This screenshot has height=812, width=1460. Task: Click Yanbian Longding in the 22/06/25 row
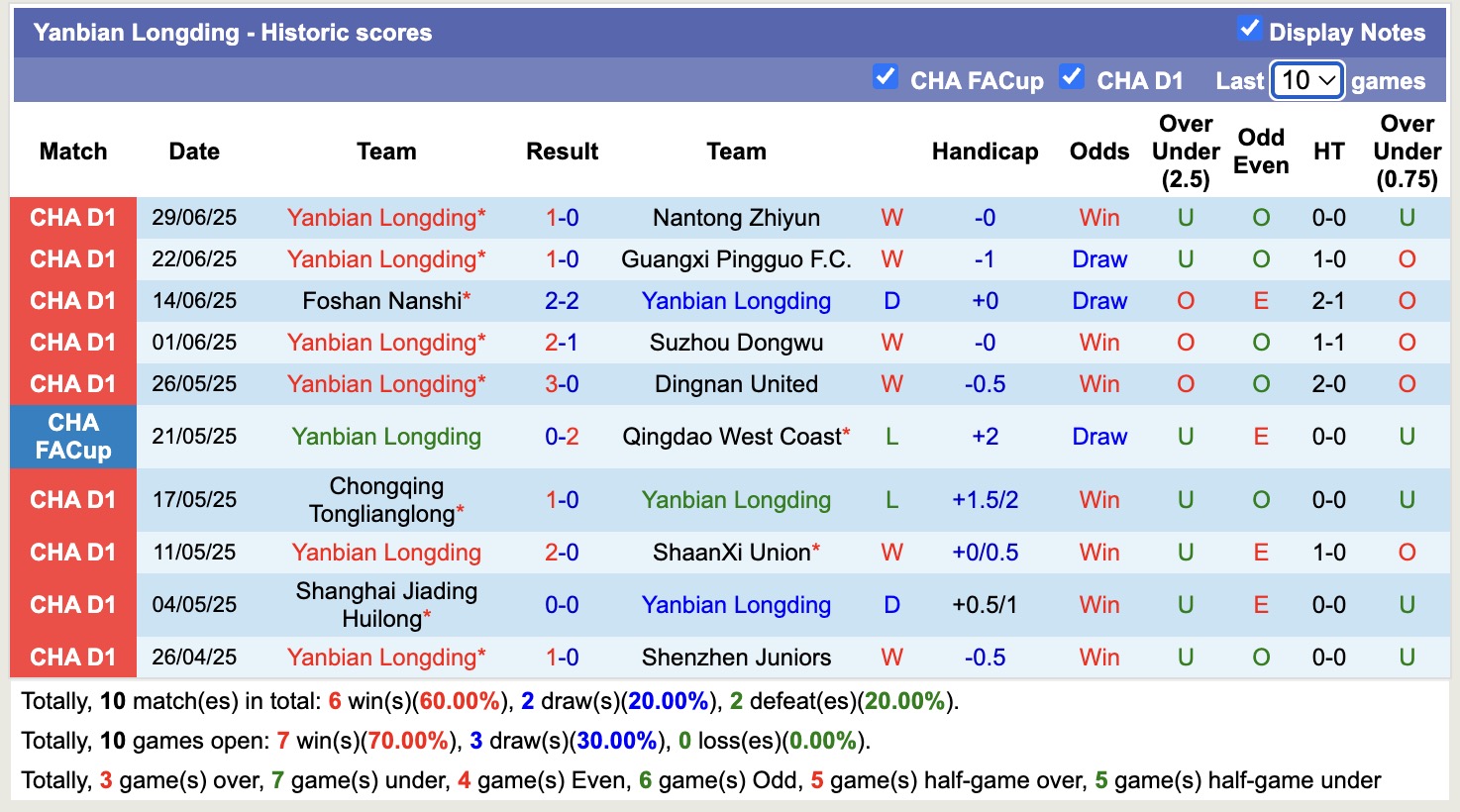[384, 258]
